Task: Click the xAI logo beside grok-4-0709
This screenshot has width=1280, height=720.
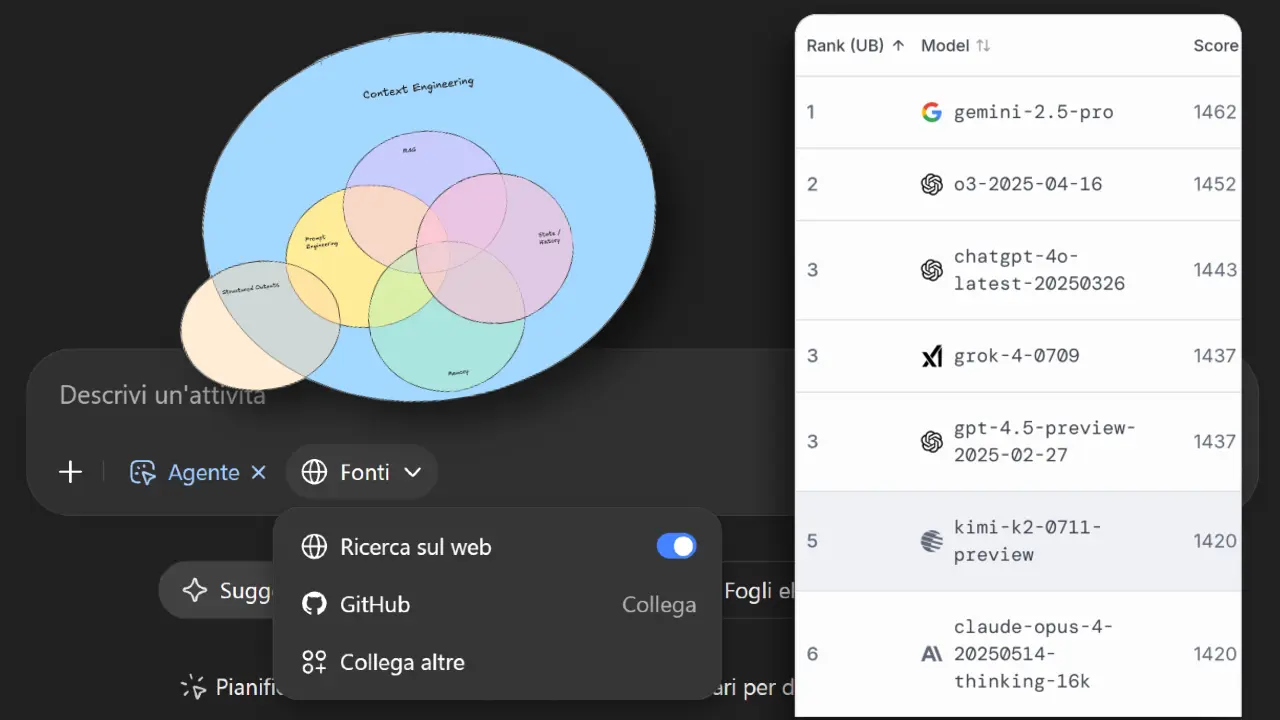Action: [x=931, y=356]
